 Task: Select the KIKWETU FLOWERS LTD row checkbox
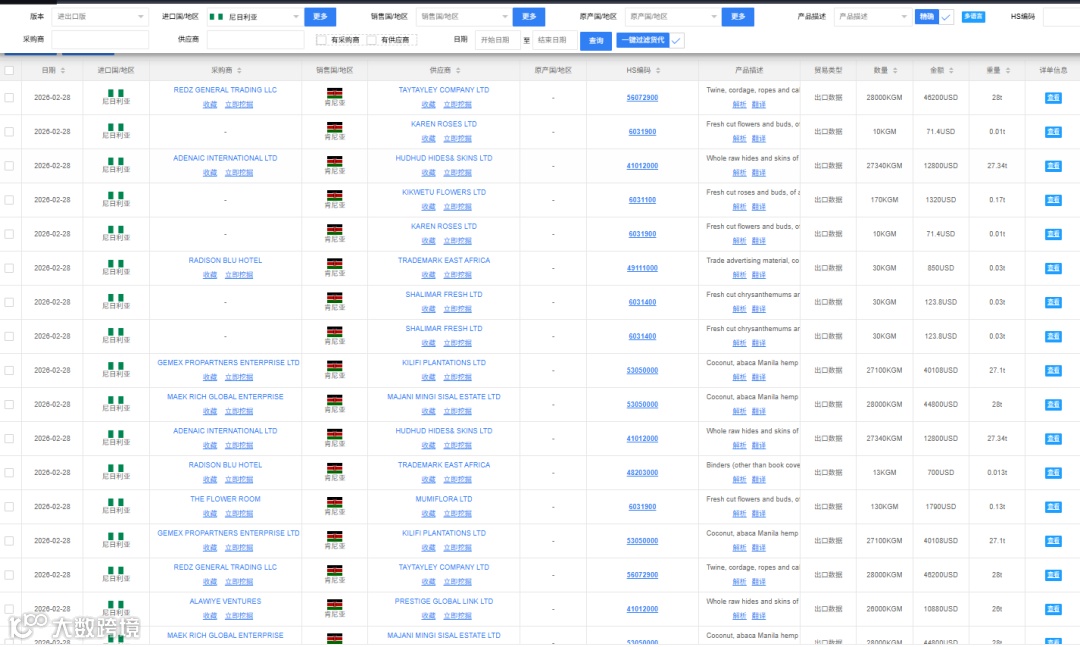point(9,200)
